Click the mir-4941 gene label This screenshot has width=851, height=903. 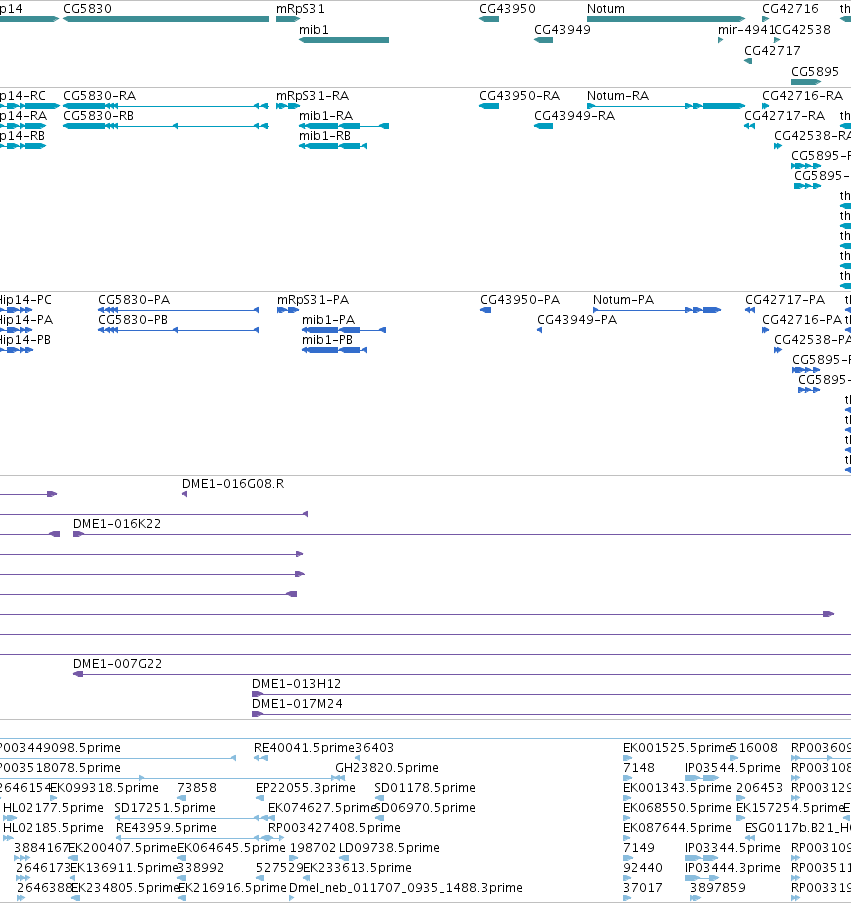(x=746, y=29)
